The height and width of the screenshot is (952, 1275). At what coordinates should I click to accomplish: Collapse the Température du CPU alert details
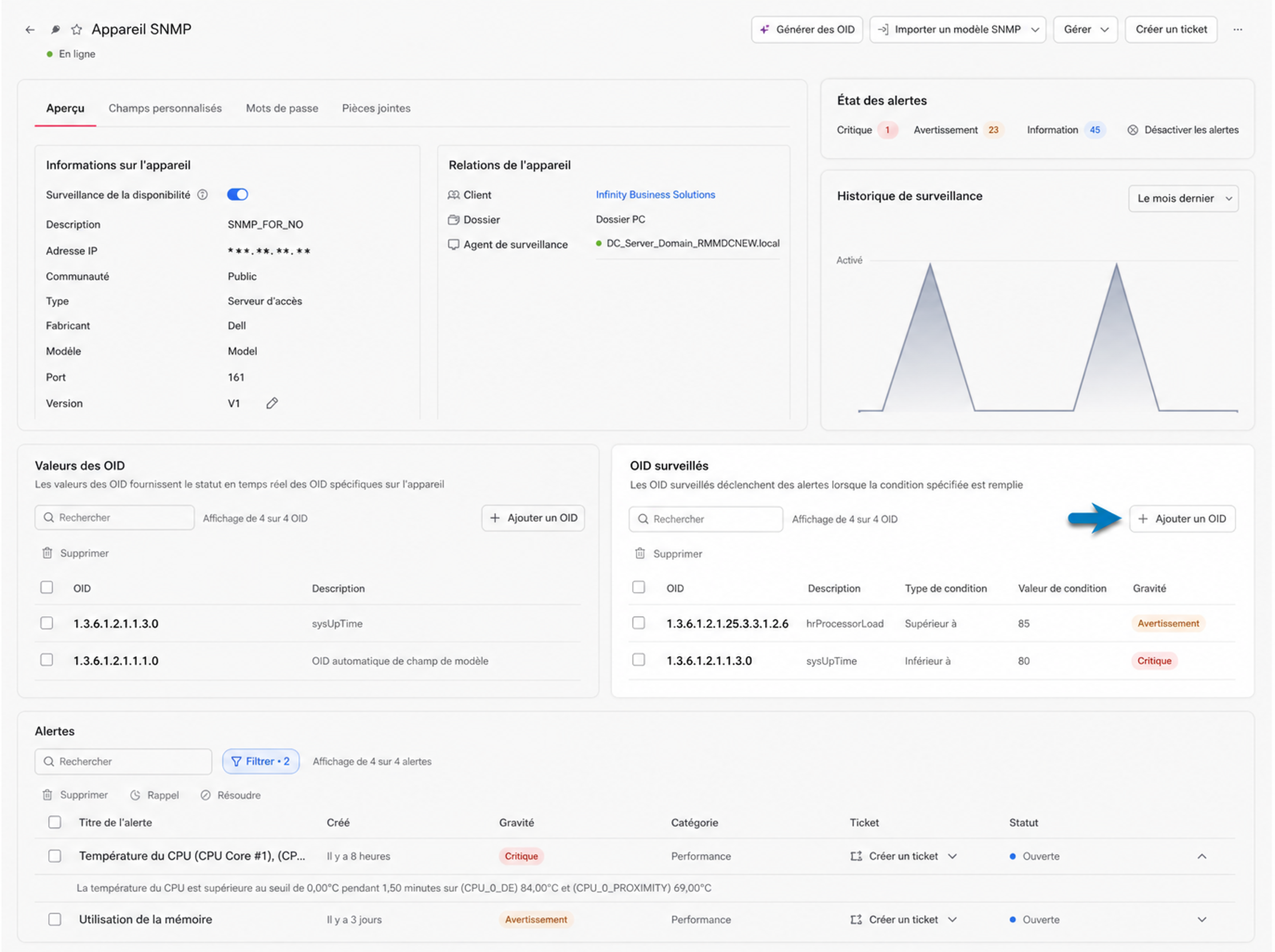click(1202, 856)
